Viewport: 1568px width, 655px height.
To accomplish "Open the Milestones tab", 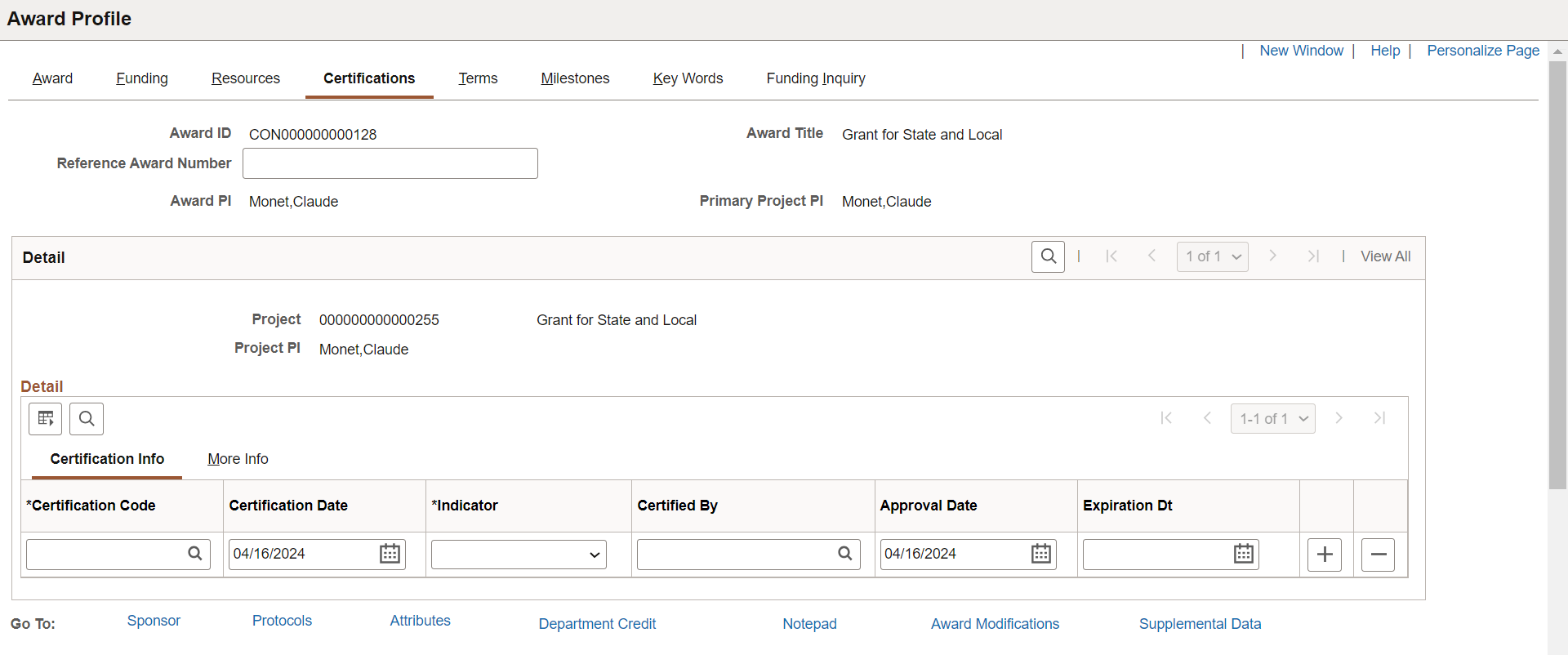I will [x=575, y=78].
